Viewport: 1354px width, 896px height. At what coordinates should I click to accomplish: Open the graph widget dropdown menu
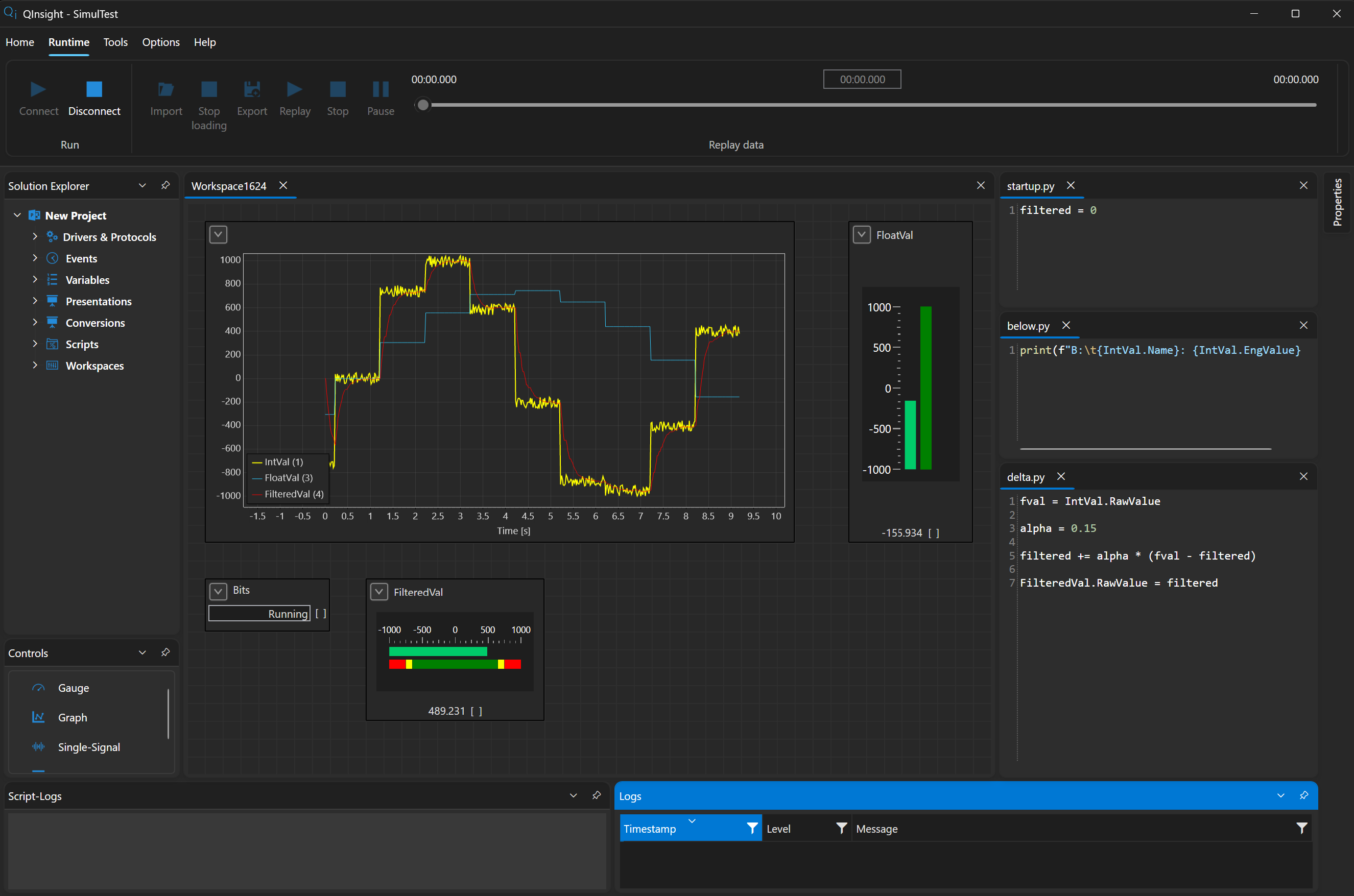point(218,234)
